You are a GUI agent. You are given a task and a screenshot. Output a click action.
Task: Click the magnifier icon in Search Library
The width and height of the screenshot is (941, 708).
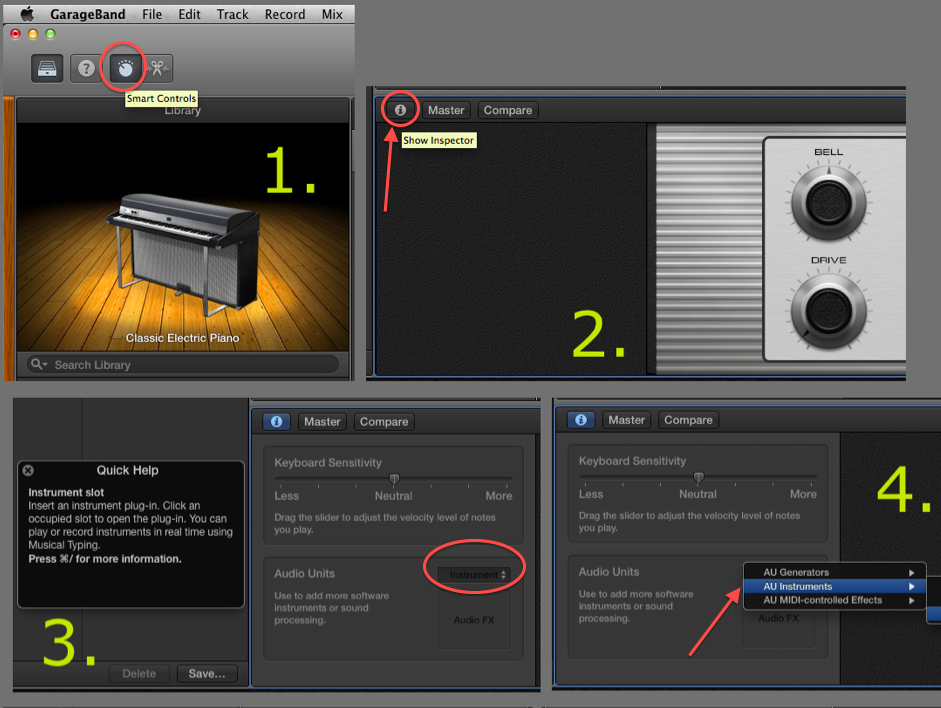37,364
